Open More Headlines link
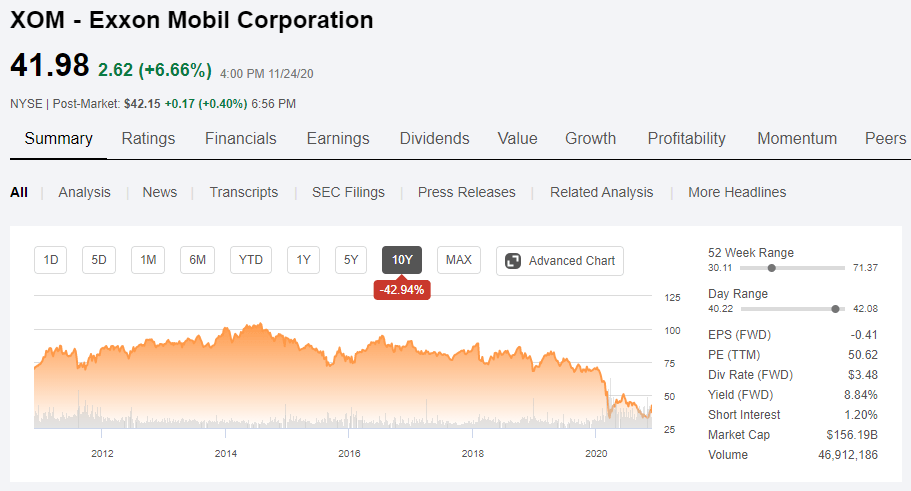911x491 pixels. click(x=737, y=192)
